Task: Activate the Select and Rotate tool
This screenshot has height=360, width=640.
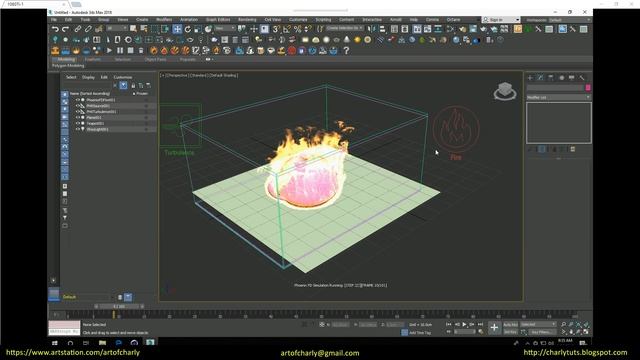Action: (x=188, y=29)
